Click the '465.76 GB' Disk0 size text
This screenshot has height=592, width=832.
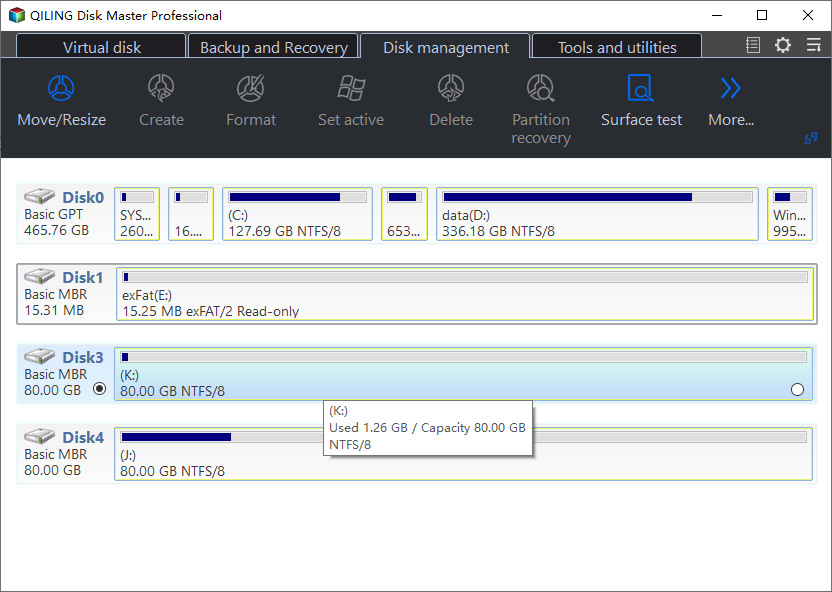coord(56,230)
